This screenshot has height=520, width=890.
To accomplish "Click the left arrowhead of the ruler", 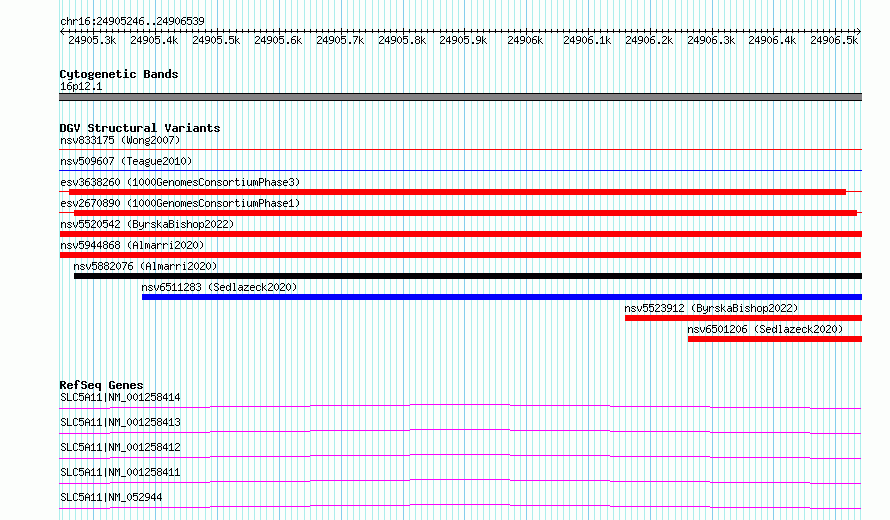I will tap(62, 31).
